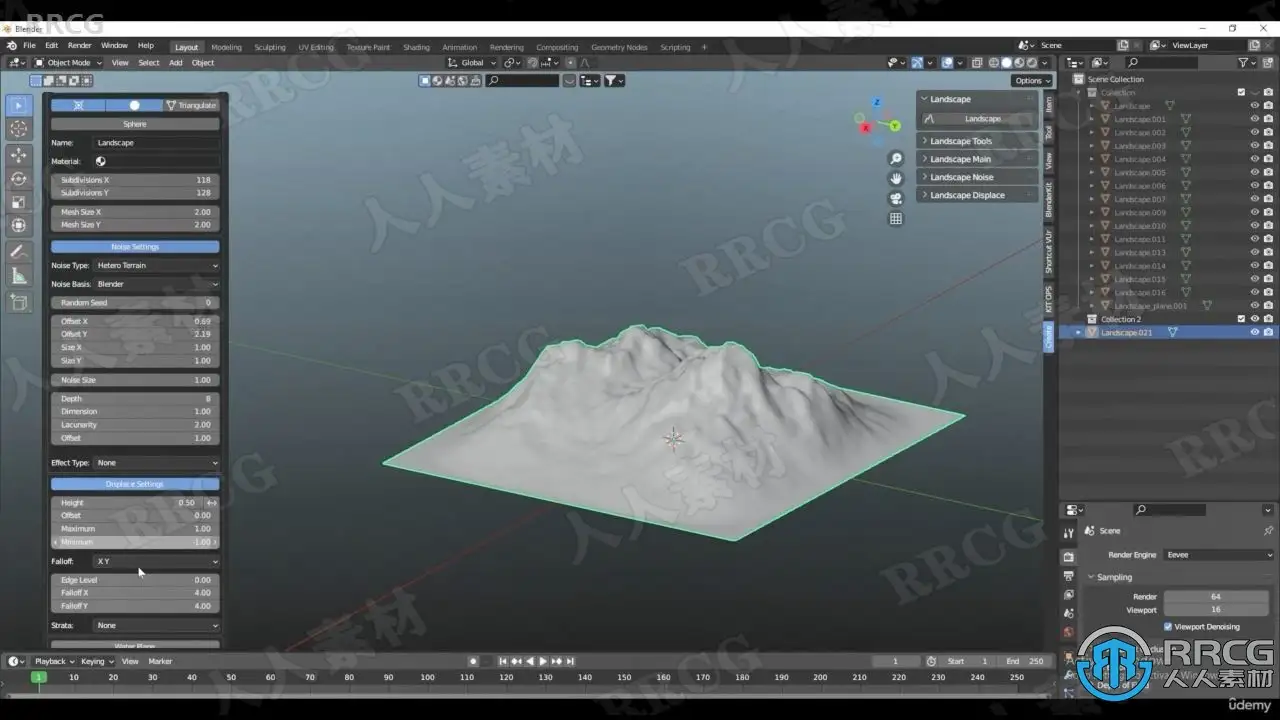This screenshot has height=720, width=1280.
Task: Choose the Annotate pencil tool
Action: point(19,252)
